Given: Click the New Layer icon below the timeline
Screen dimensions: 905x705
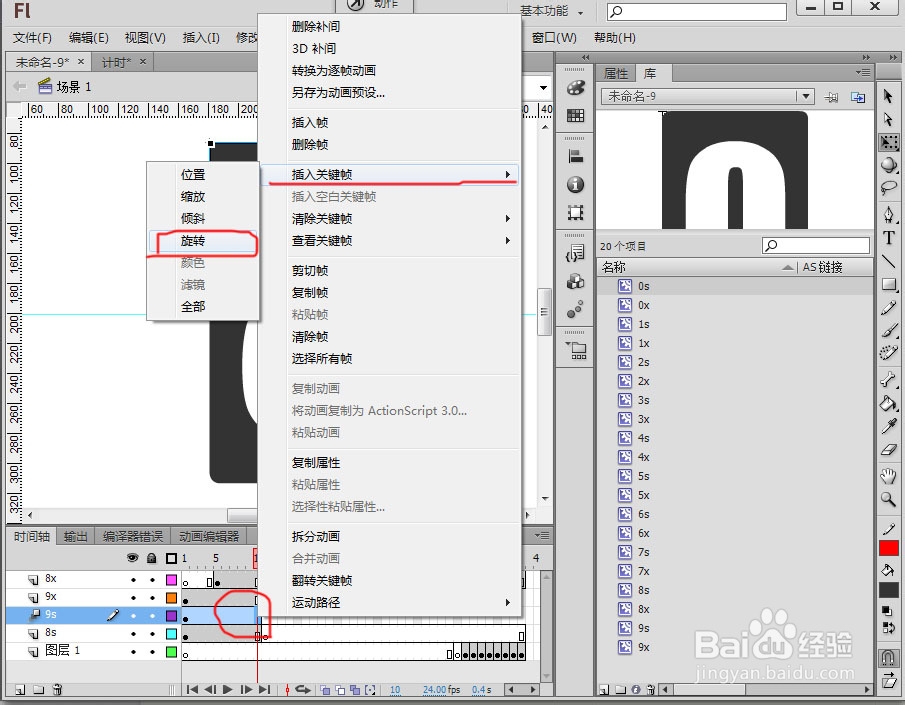Looking at the screenshot, I should [20, 689].
